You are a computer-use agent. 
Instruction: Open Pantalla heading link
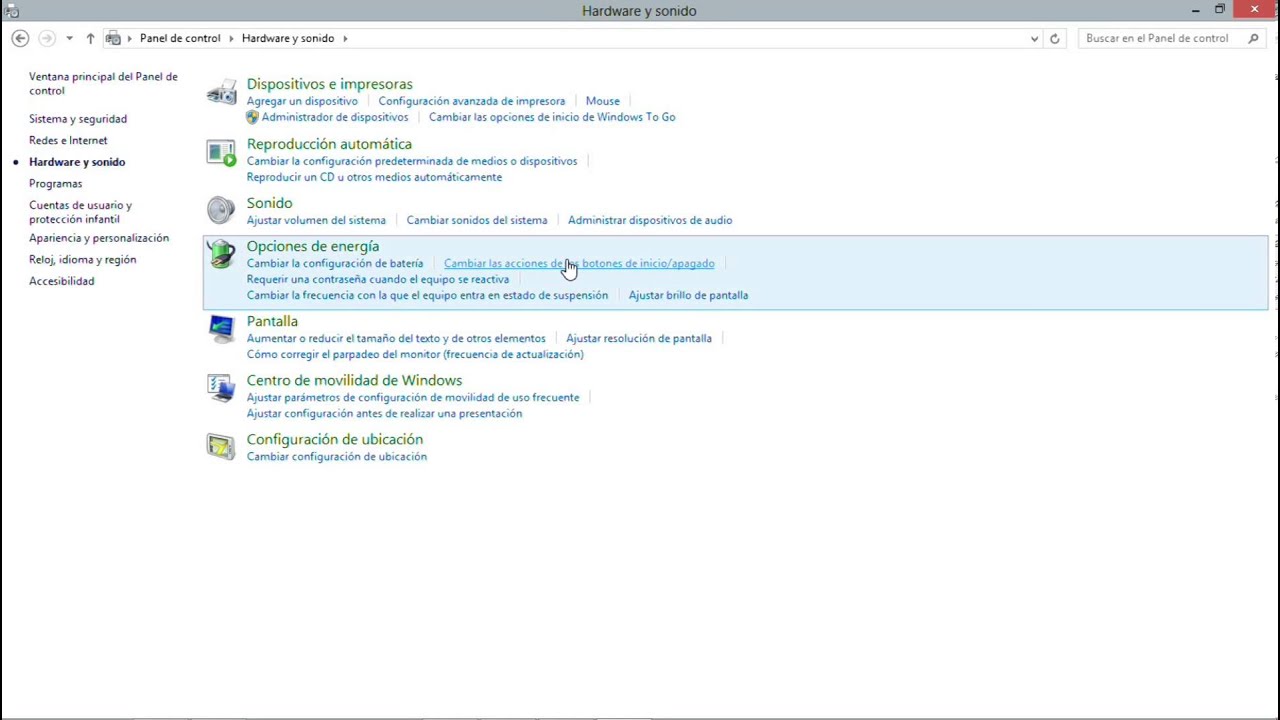(272, 321)
